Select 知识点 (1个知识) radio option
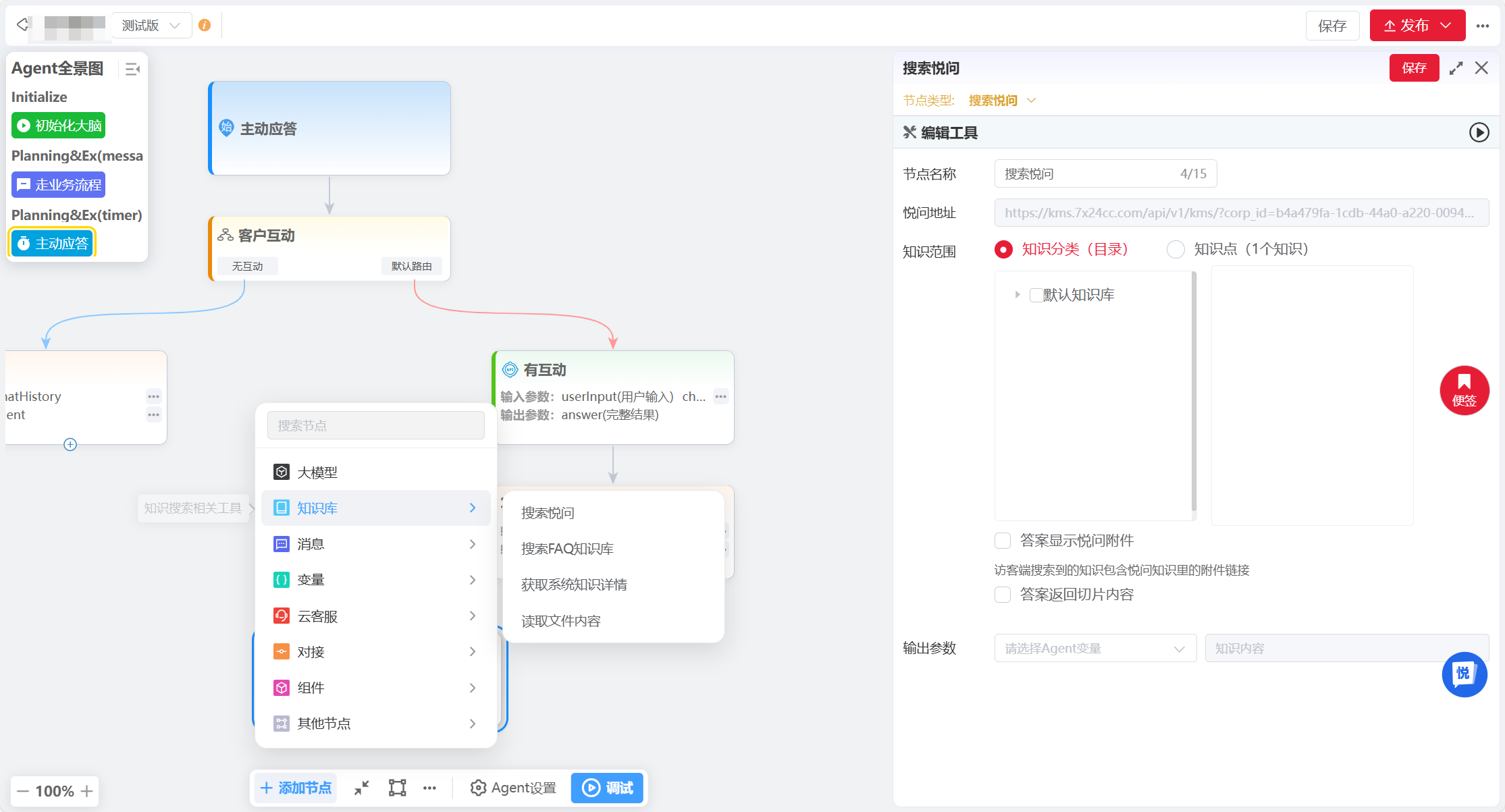 (1176, 250)
